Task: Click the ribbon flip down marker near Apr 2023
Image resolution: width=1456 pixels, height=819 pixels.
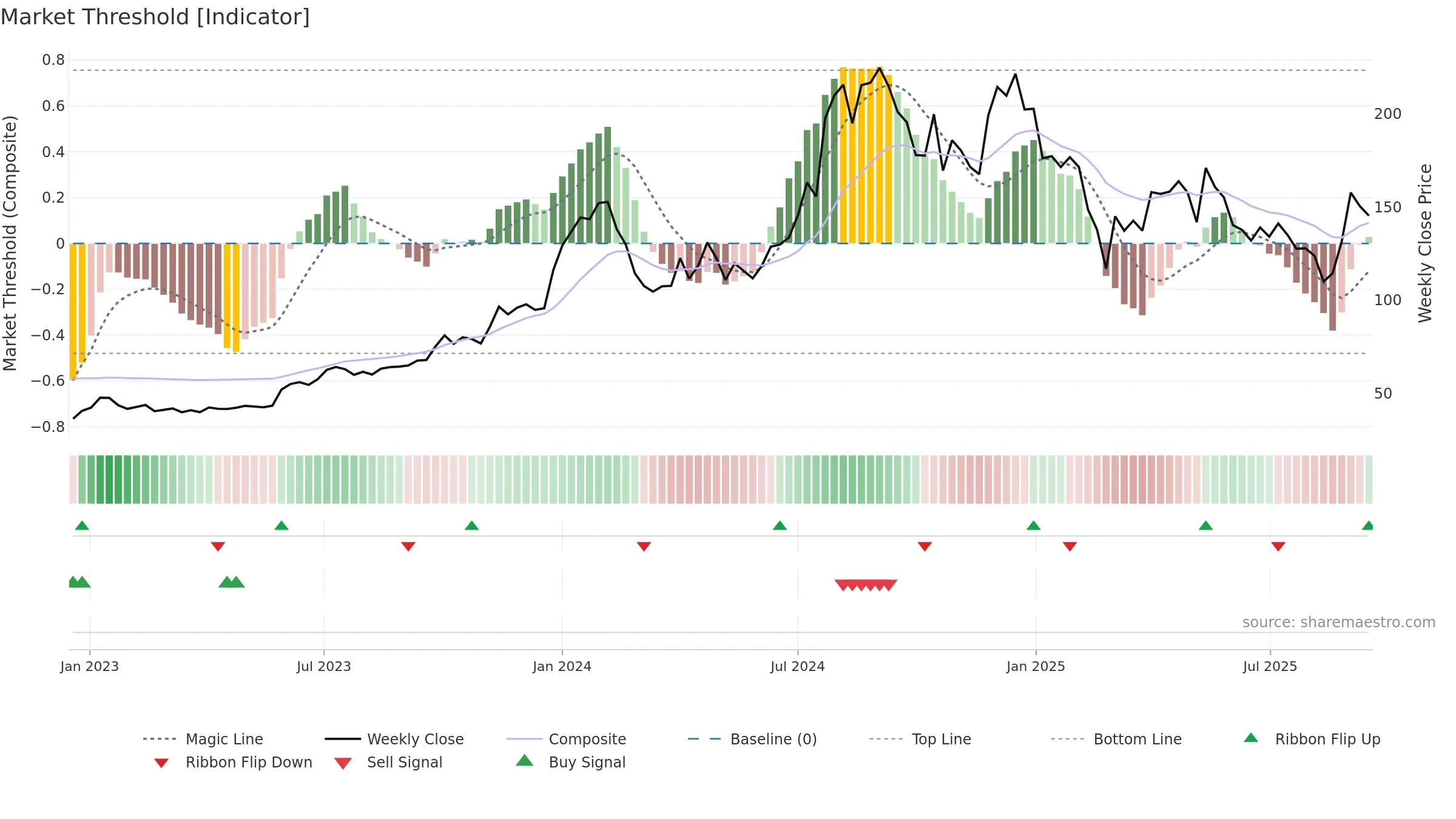Action: 218,547
